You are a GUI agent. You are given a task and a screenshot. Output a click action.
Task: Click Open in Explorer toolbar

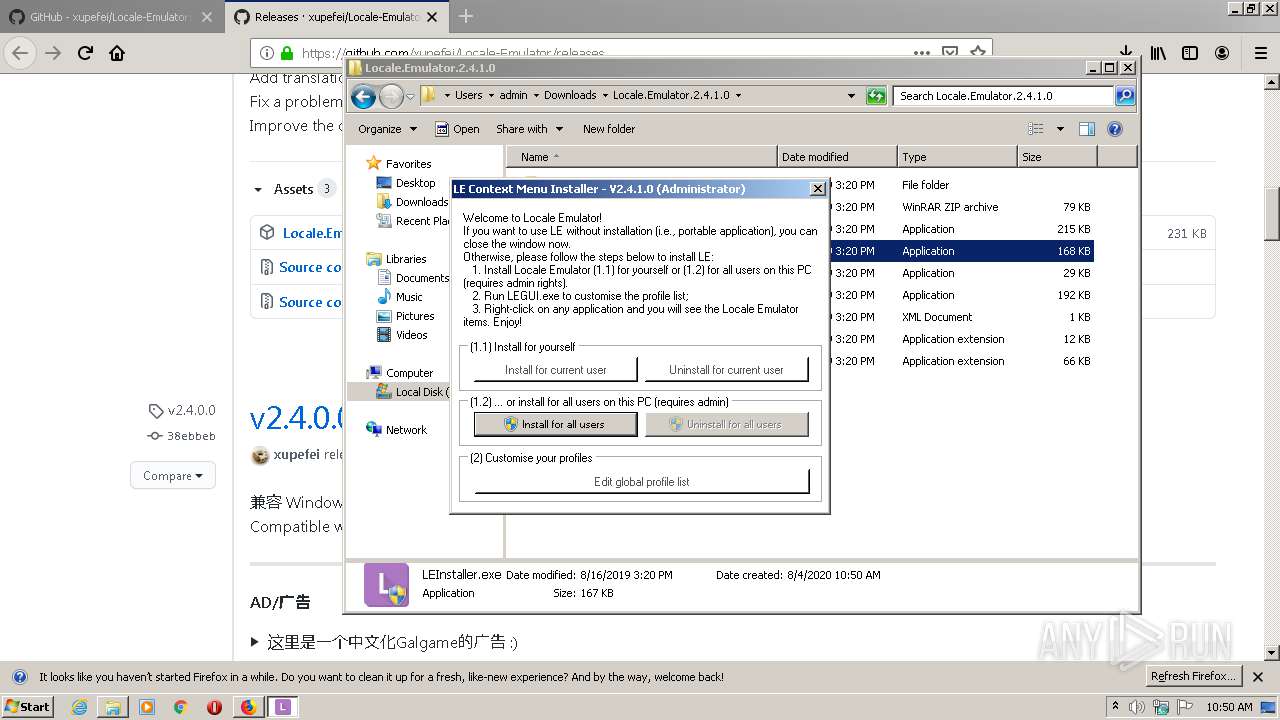[x=457, y=129]
